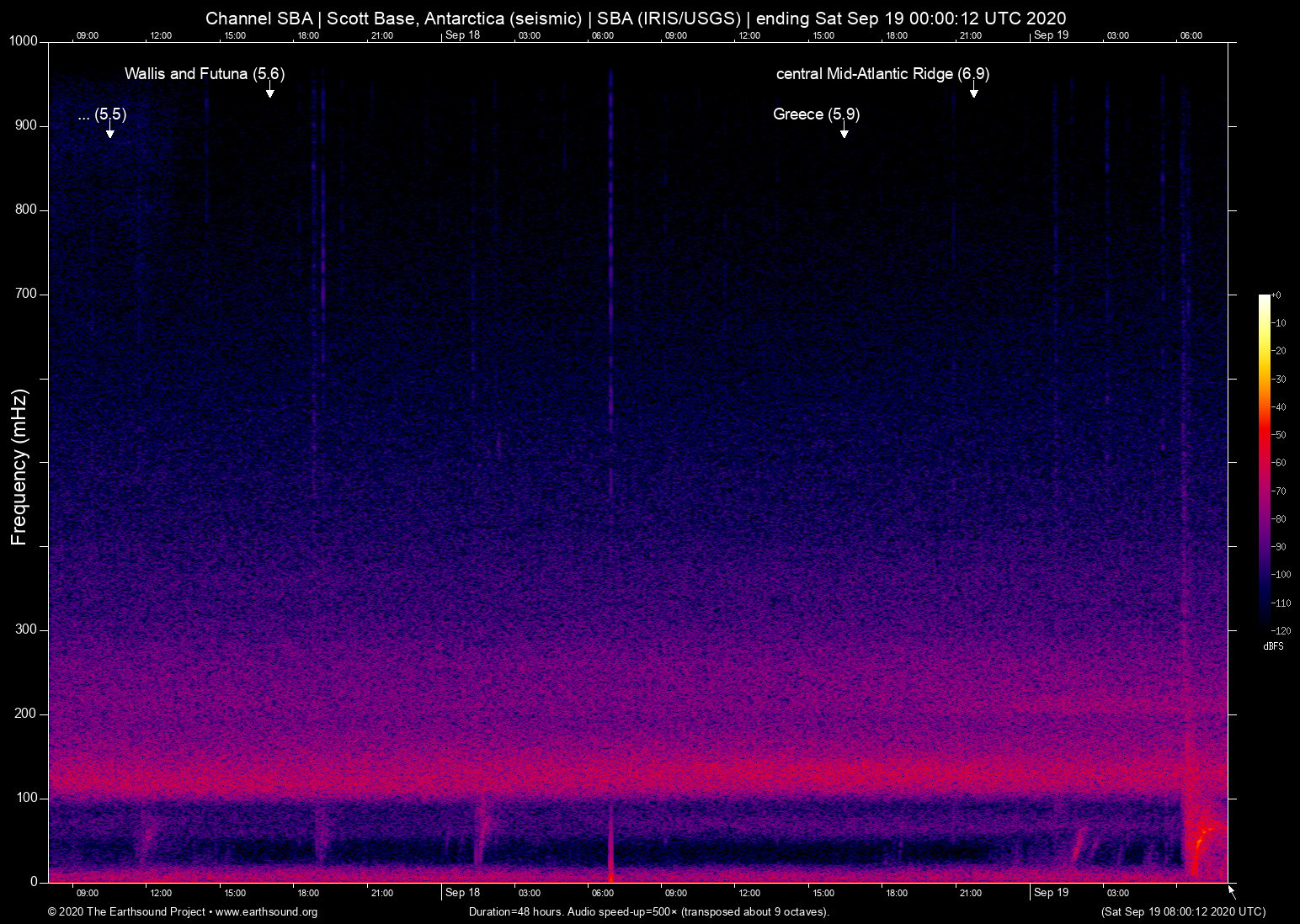Click the Sep 18 marker on top time axis

[462, 35]
